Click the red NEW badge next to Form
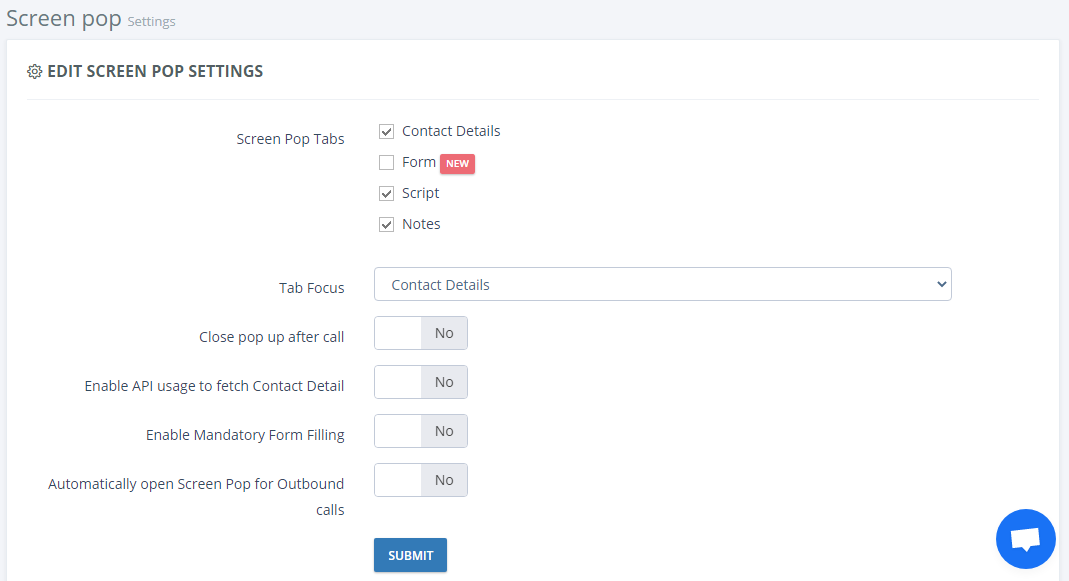This screenshot has height=581, width=1069. tap(457, 164)
